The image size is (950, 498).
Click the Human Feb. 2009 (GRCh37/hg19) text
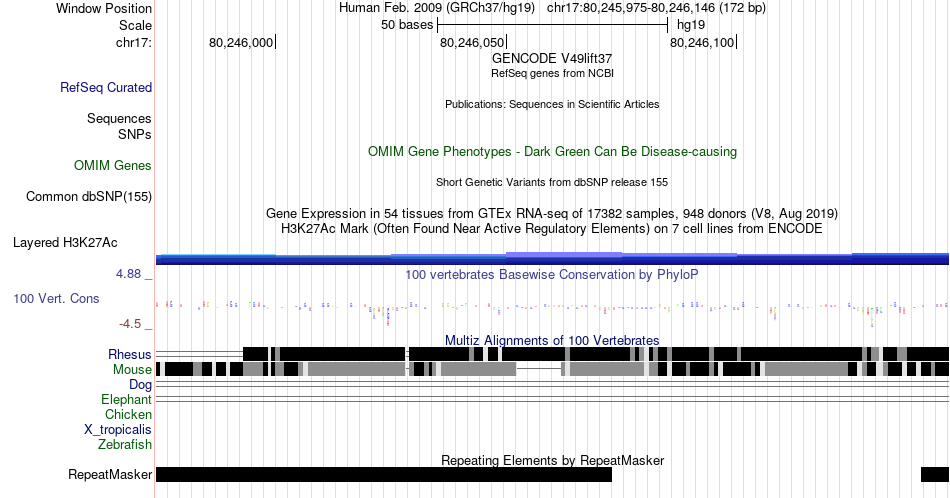point(437,8)
